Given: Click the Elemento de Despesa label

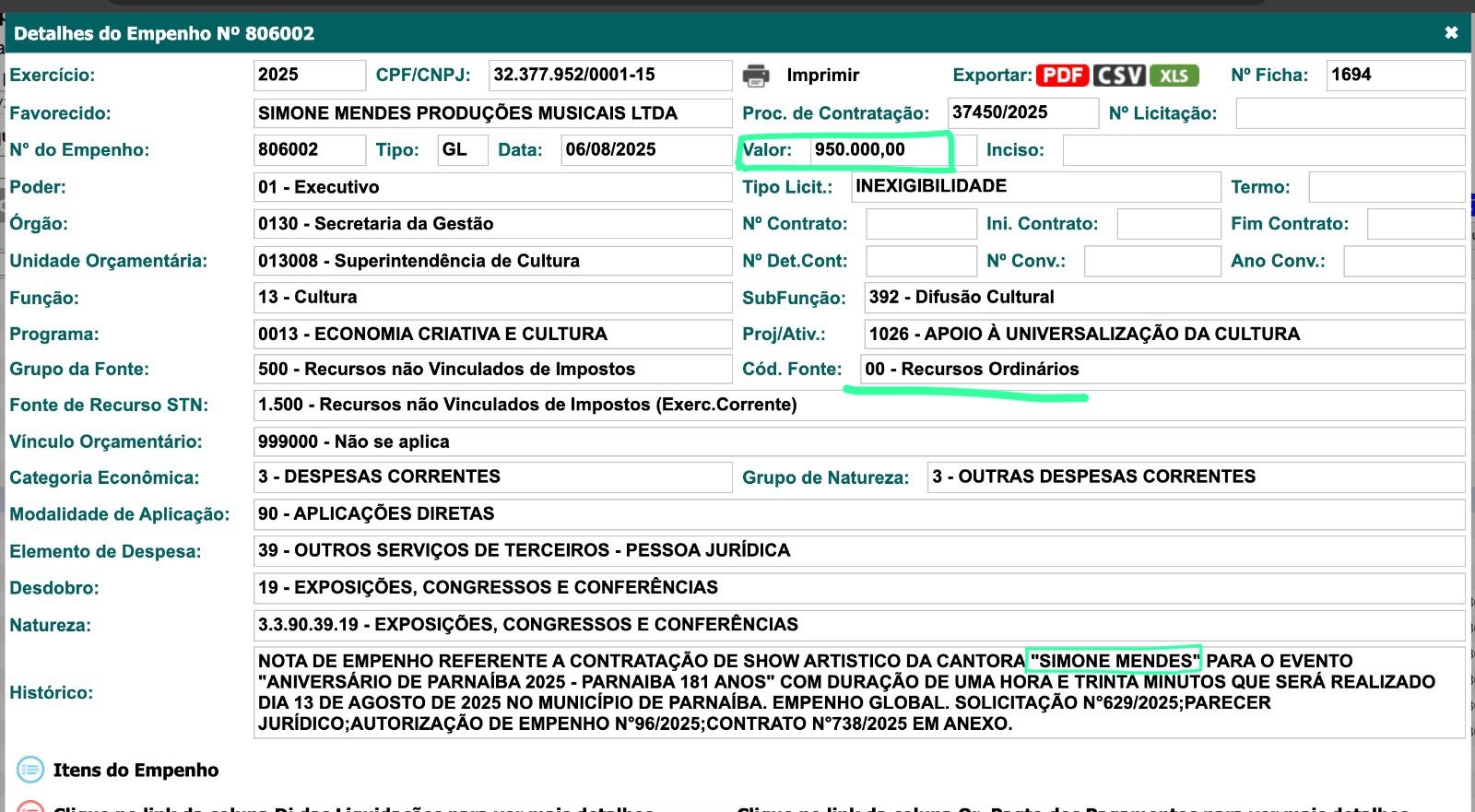Looking at the screenshot, I should coord(105,551).
